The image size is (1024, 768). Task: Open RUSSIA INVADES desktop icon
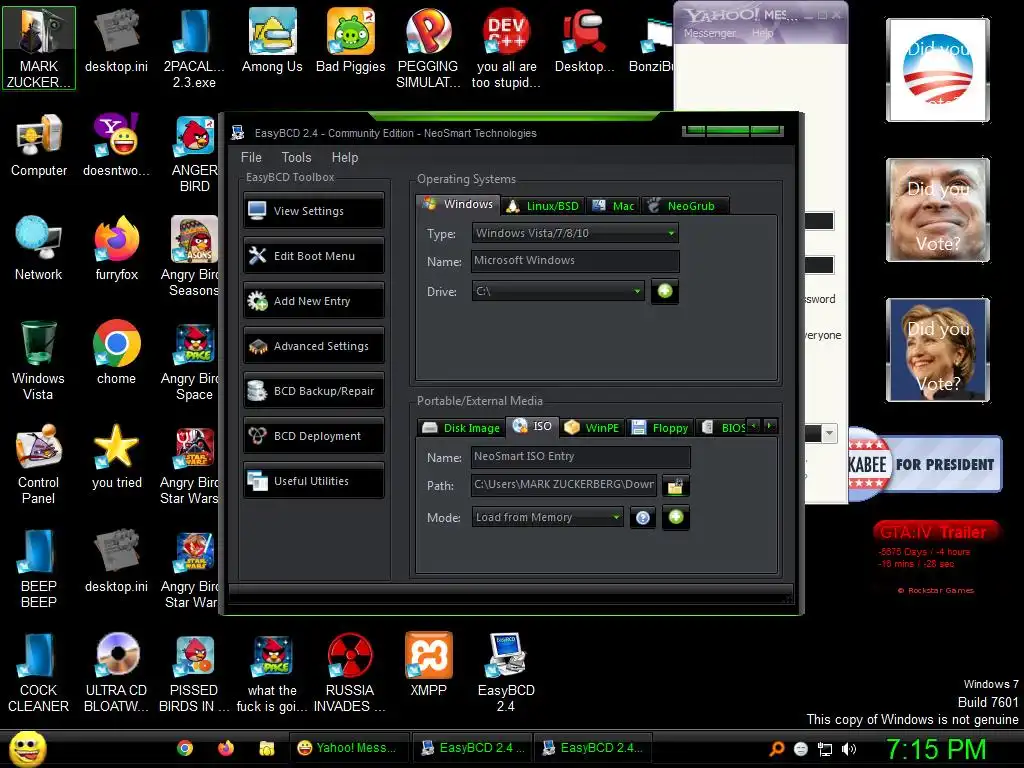coord(350,672)
